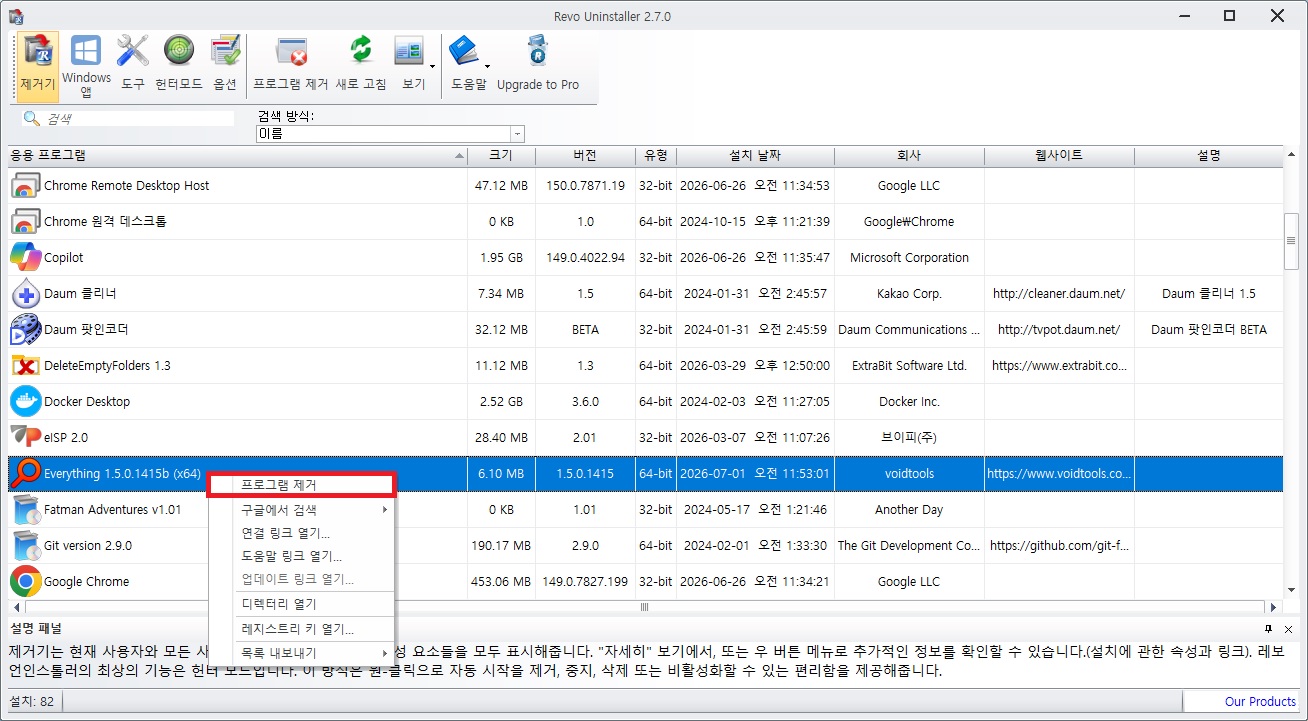Screen dimensions: 1308x721
Task: Toggle the 설명 패널 pin icon
Action: pos(1269,628)
